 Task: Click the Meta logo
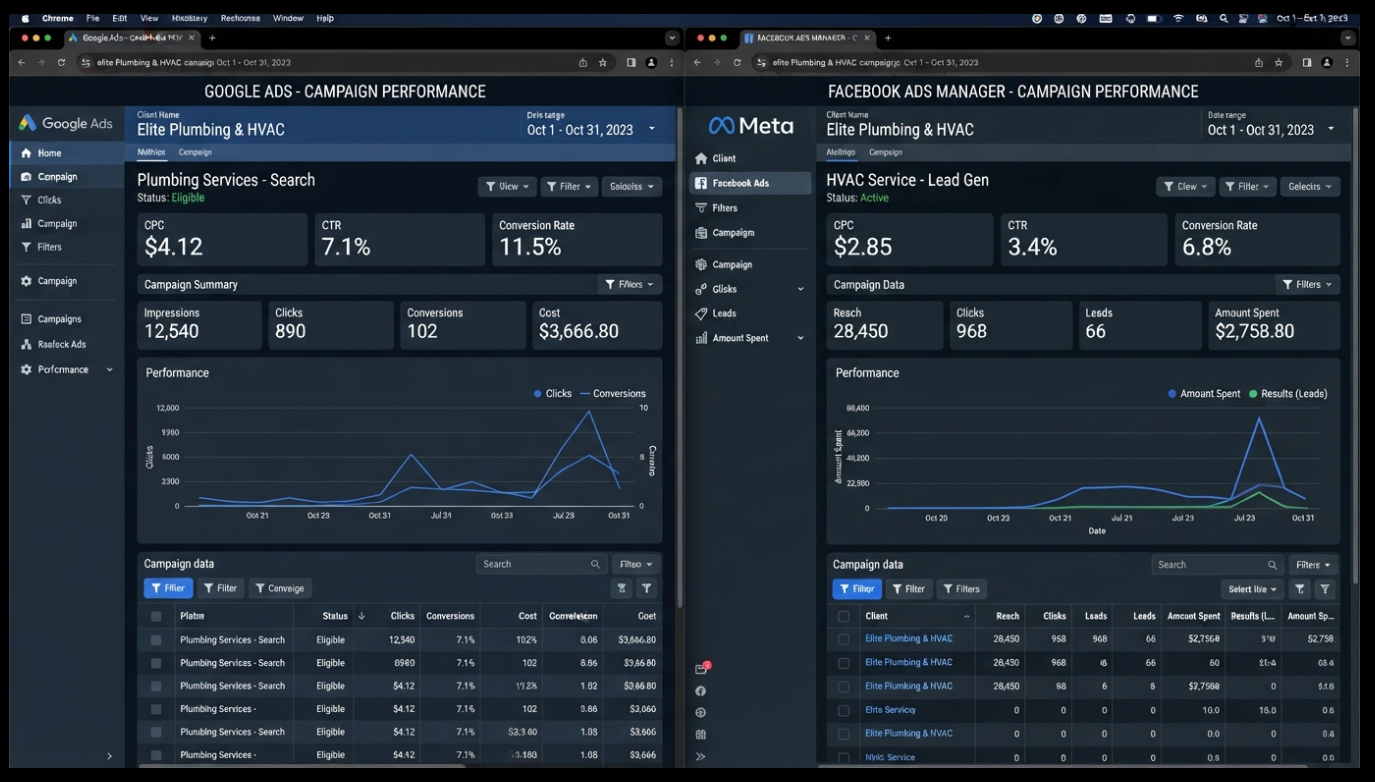pos(751,126)
